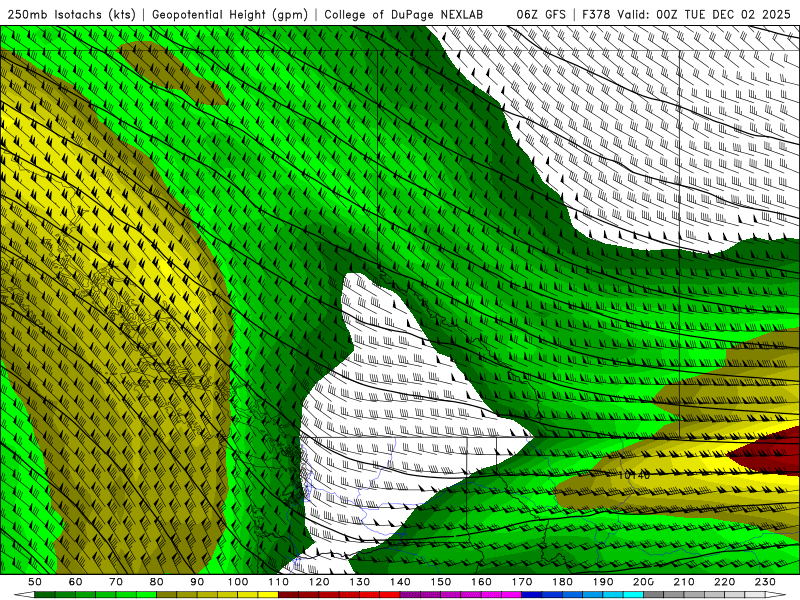This screenshot has width=800, height=600.
Task: Click the left arrow end of the color bar
Action: click(24, 595)
